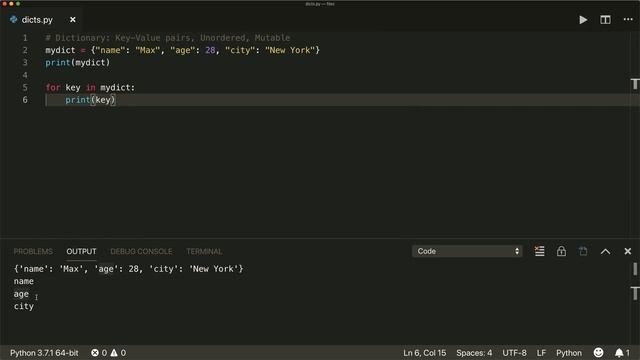Toggle the output scroll lock icon
This screenshot has height=360, width=640.
(x=561, y=251)
